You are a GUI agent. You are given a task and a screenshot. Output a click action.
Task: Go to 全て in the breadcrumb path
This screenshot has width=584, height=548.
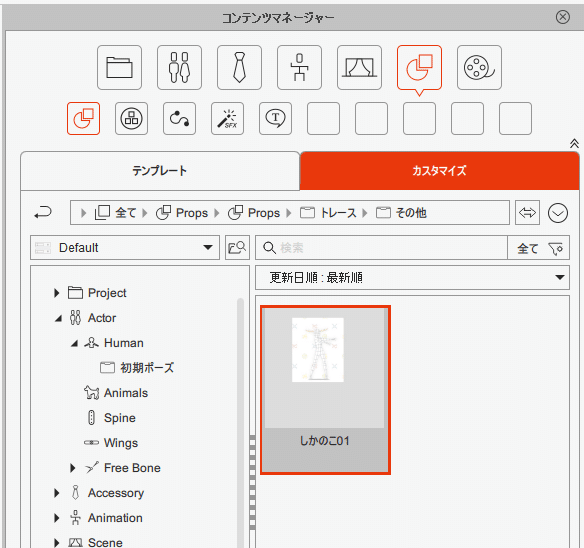click(x=115, y=213)
